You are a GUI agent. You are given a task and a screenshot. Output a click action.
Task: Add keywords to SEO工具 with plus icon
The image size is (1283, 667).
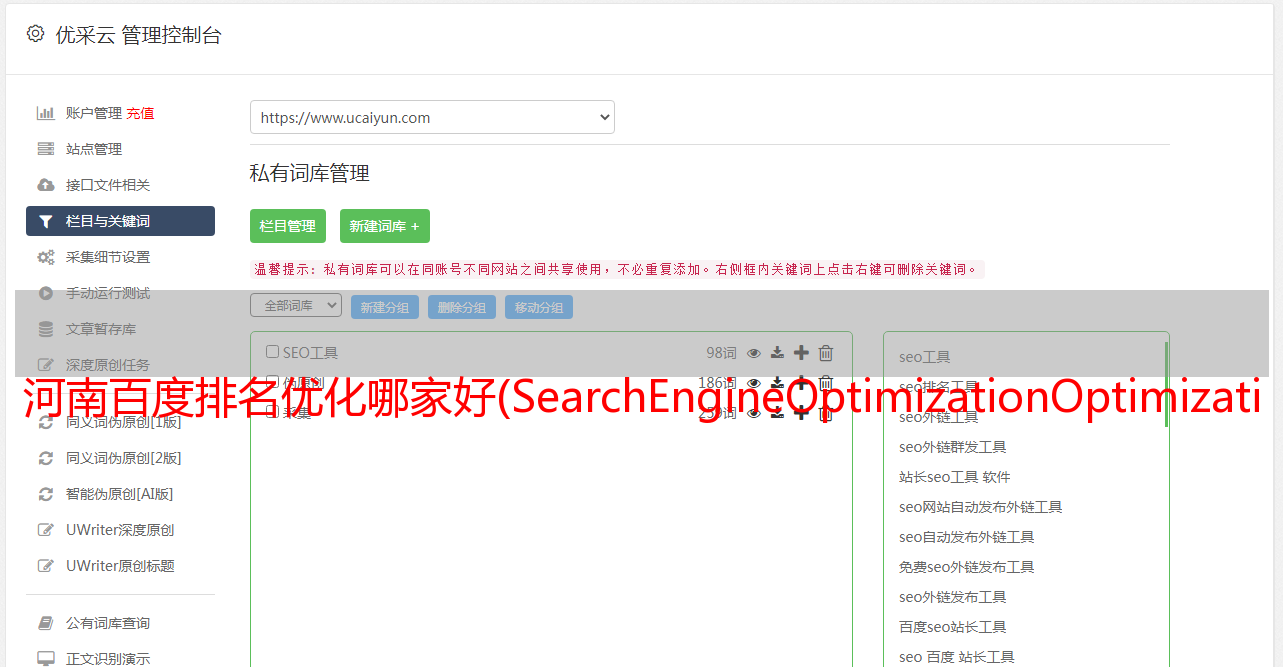pyautogui.click(x=801, y=353)
